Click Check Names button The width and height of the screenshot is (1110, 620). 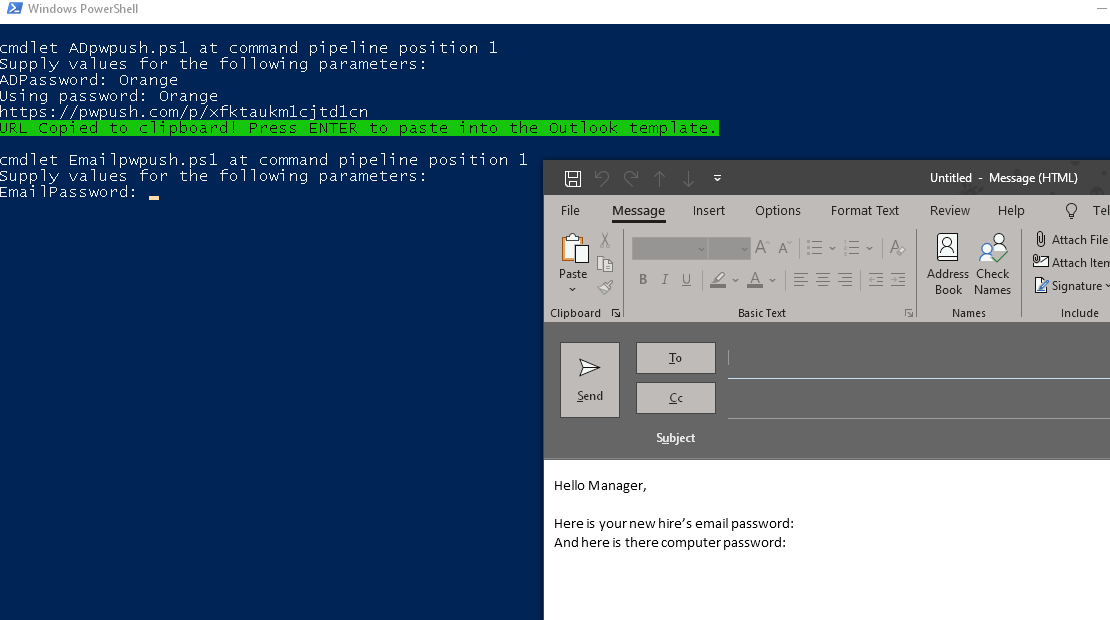[x=992, y=265]
